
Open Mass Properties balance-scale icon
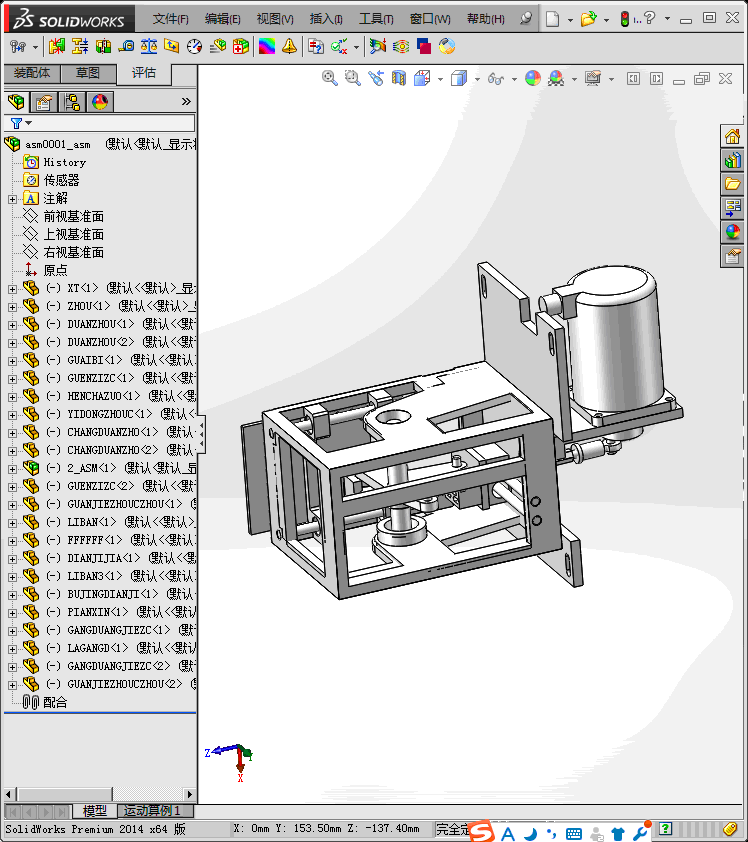pos(149,47)
